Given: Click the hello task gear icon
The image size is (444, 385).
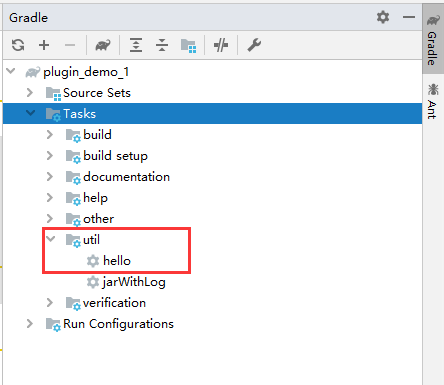Looking at the screenshot, I should (93, 261).
